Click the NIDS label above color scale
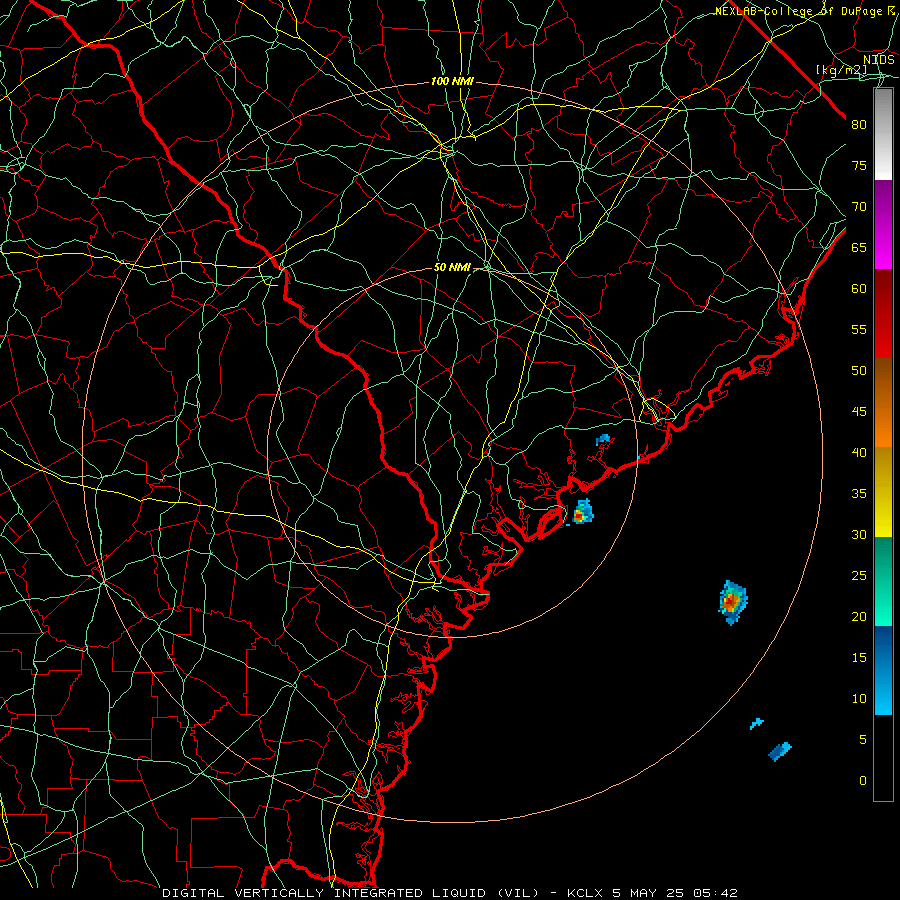This screenshot has height=900, width=900. [879, 60]
